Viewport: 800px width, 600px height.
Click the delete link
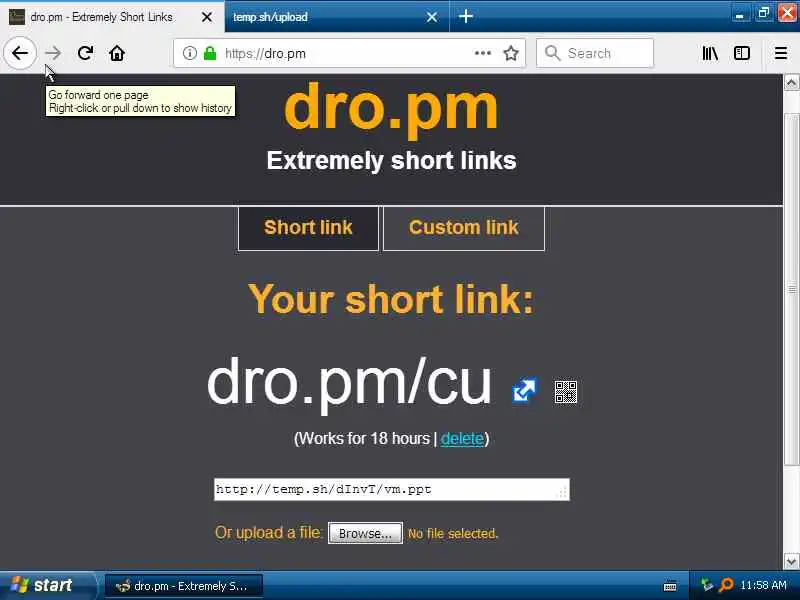click(x=462, y=439)
